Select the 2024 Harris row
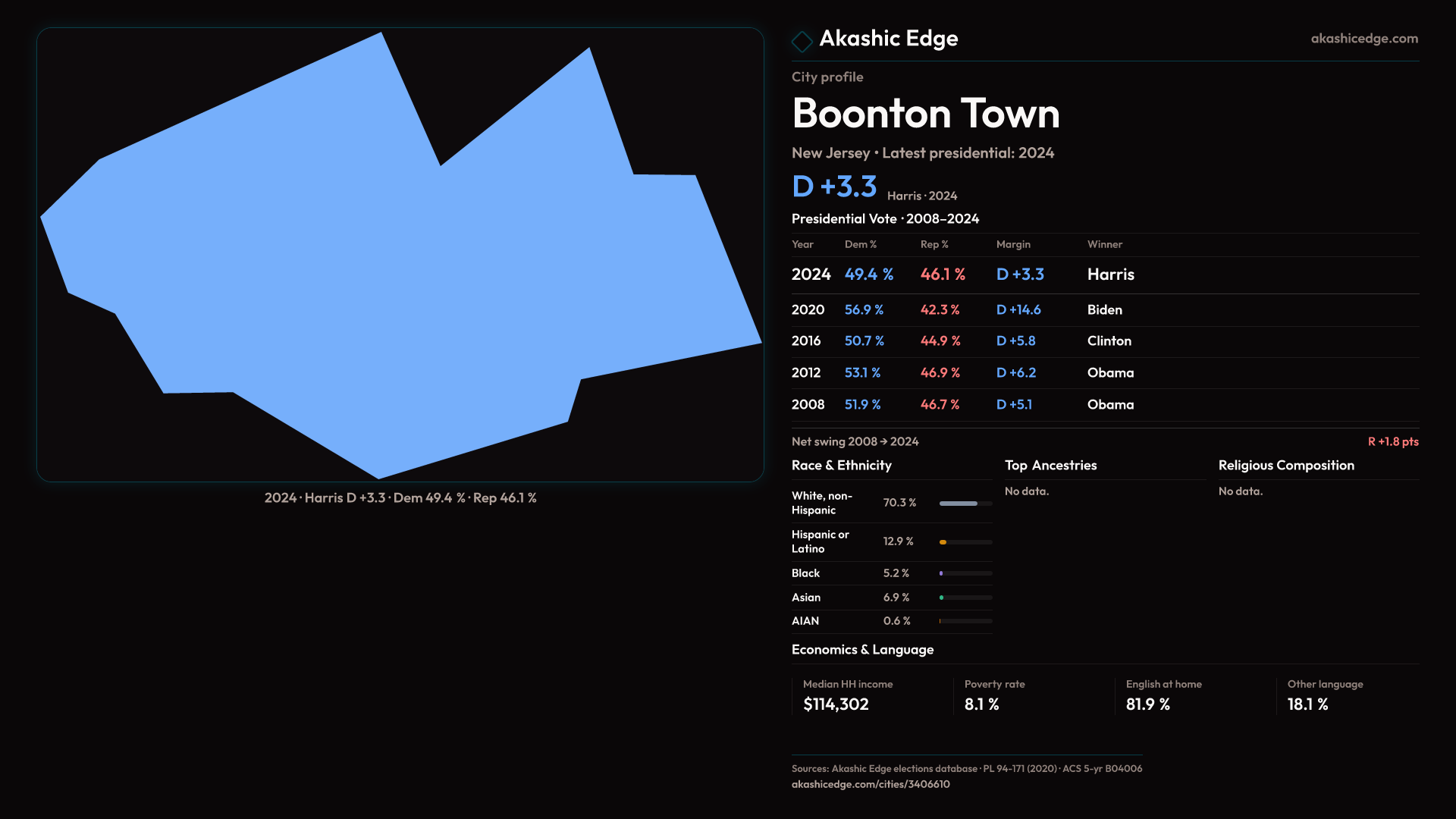This screenshot has height=819, width=1456. (1104, 275)
